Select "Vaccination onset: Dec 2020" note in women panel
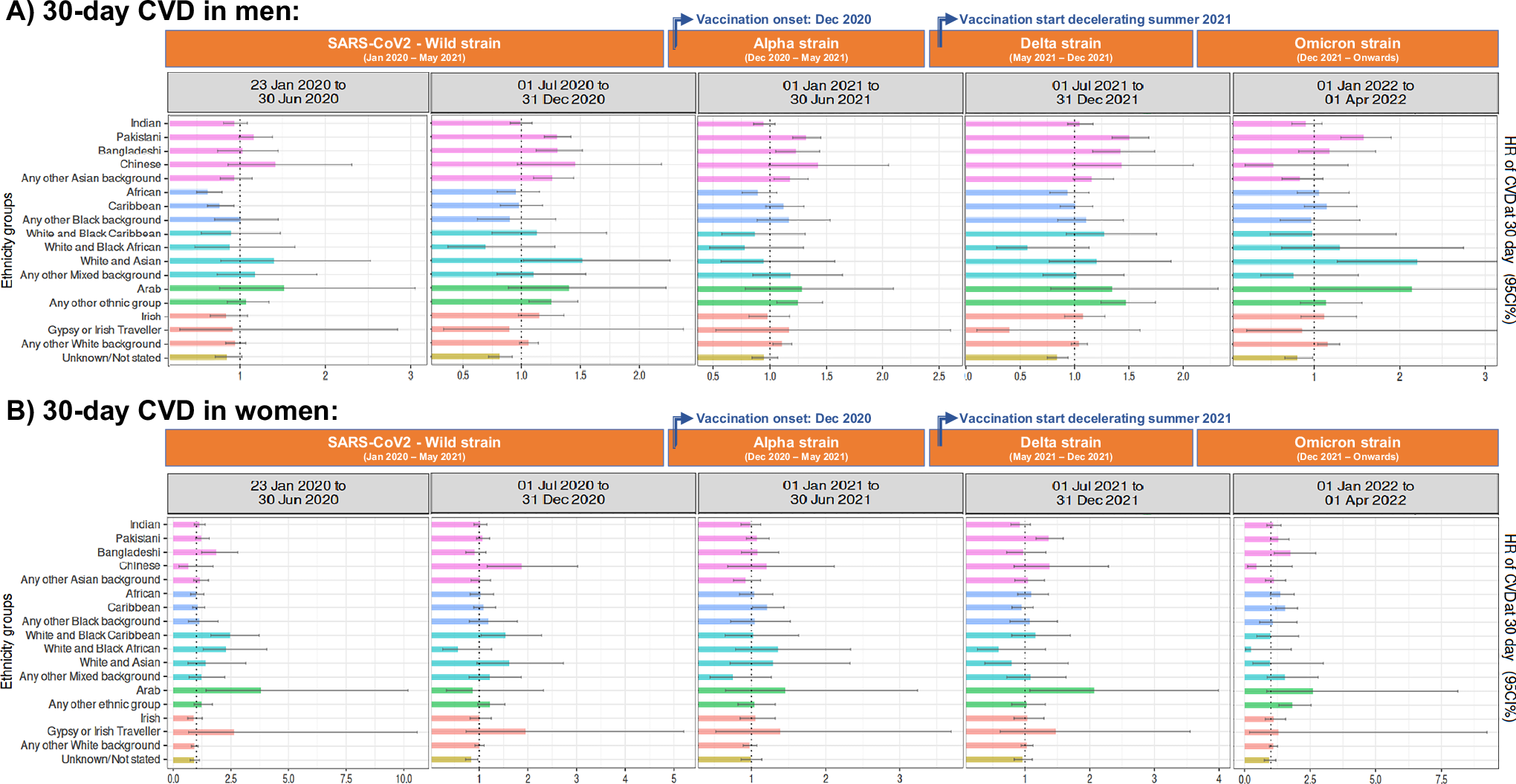Viewport: 1516px width, 784px height. pos(783,418)
